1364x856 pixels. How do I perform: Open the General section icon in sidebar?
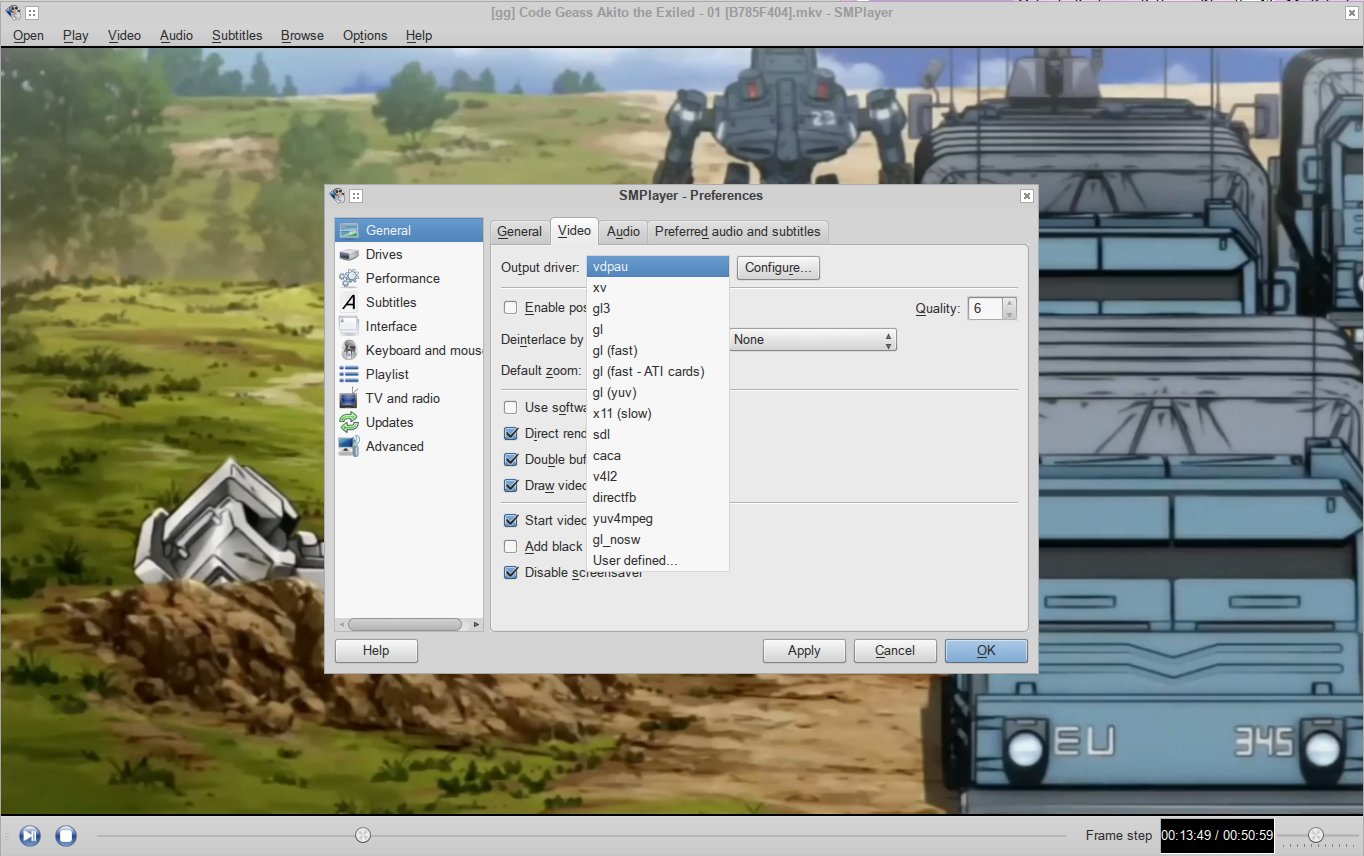[349, 230]
